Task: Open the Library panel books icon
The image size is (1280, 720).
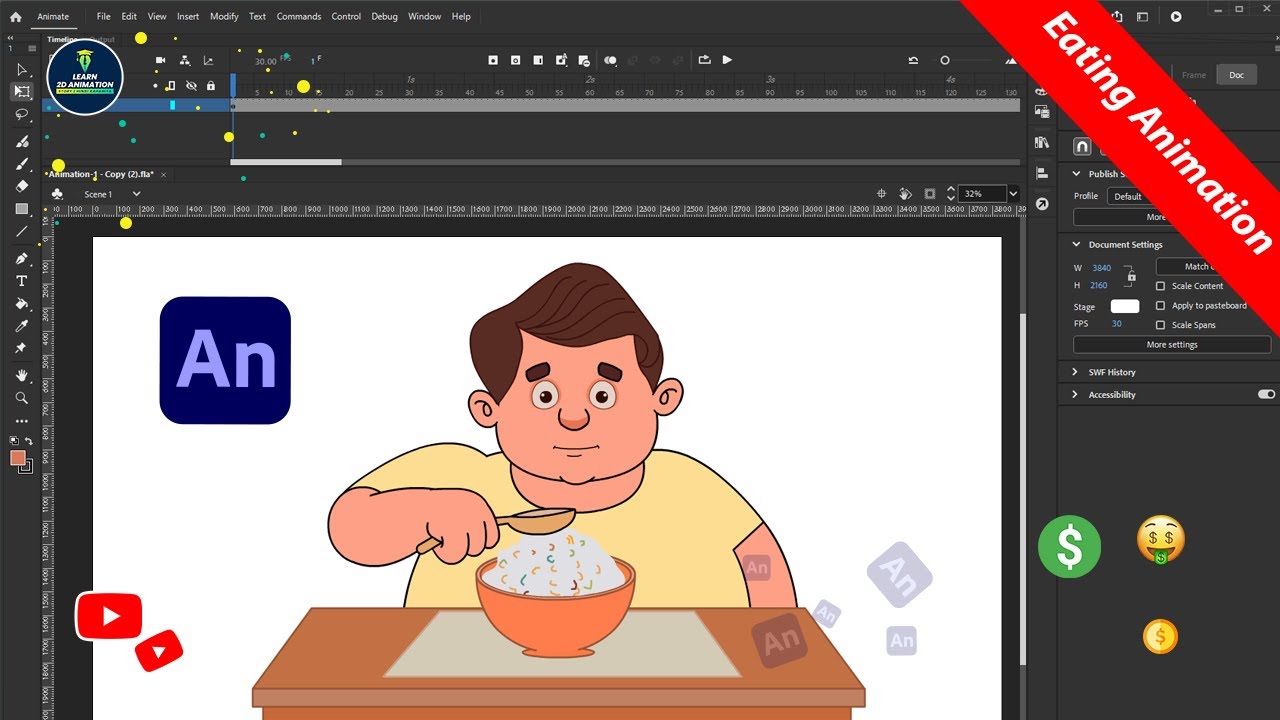Action: pyautogui.click(x=1042, y=142)
